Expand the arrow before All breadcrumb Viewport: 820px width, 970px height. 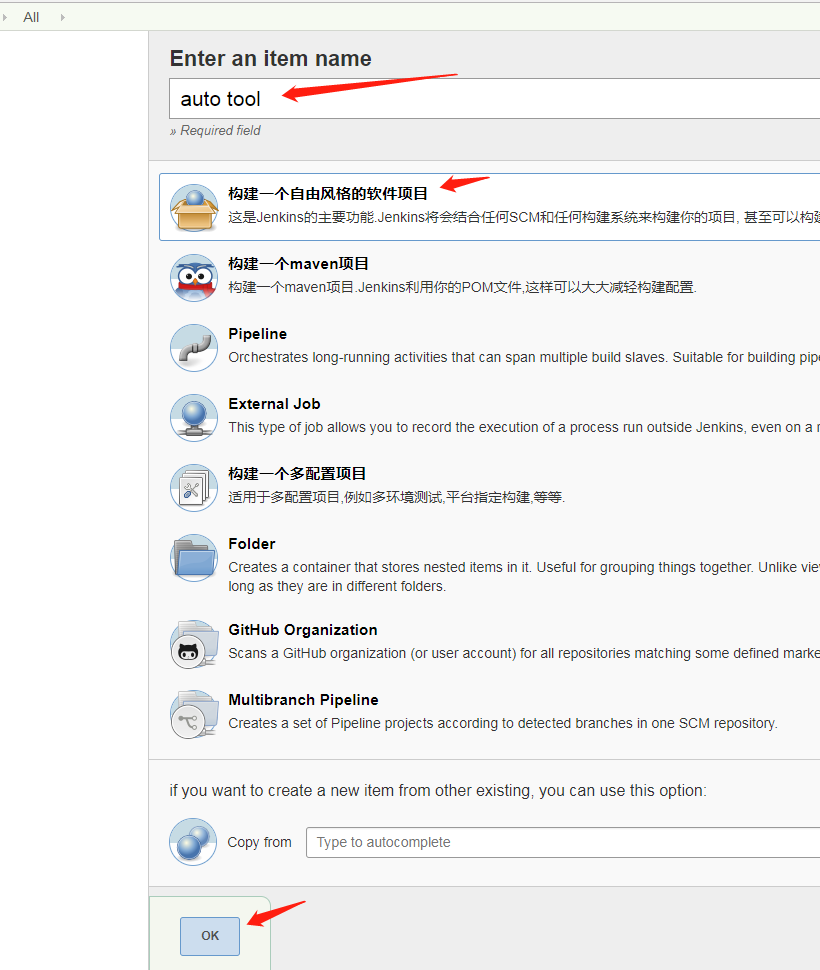[4, 17]
